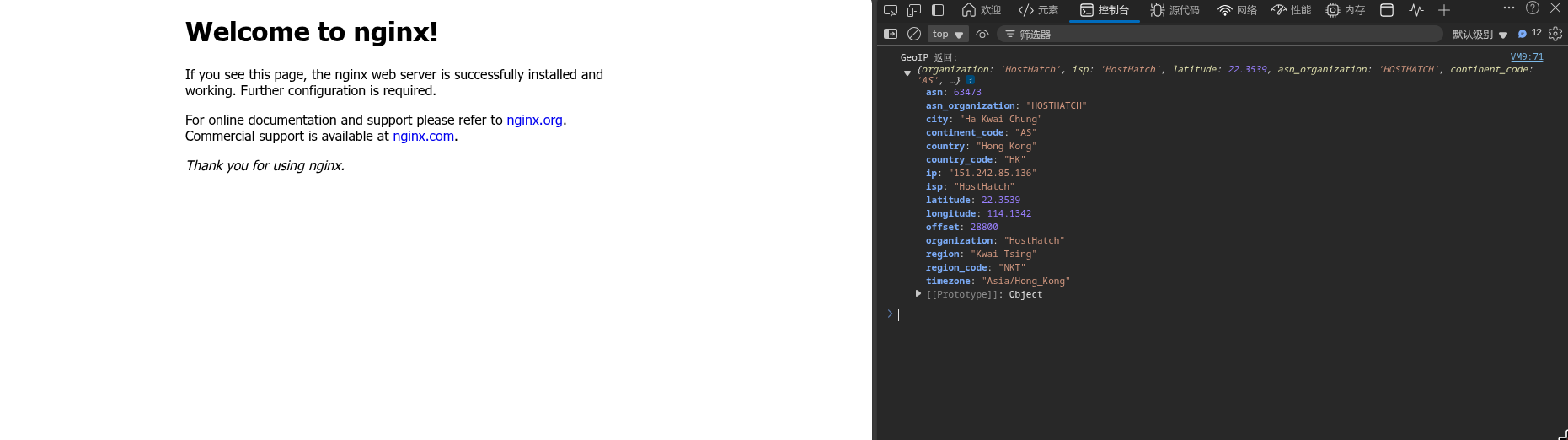1568x440 pixels.
Task: Select the timezone "Asia/Hong_Kong" row
Action: [998, 282]
